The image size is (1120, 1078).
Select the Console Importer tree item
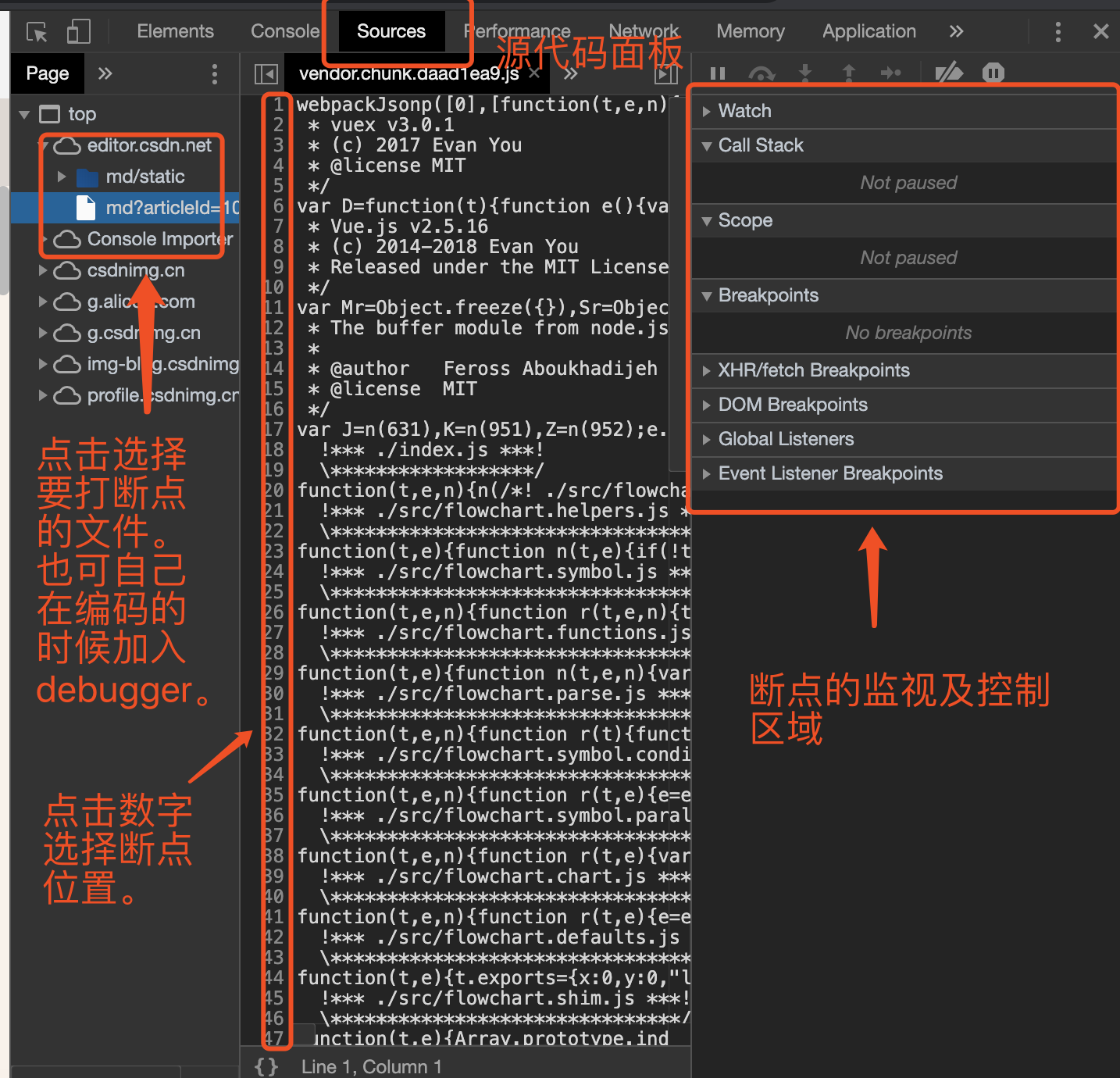coord(160,239)
